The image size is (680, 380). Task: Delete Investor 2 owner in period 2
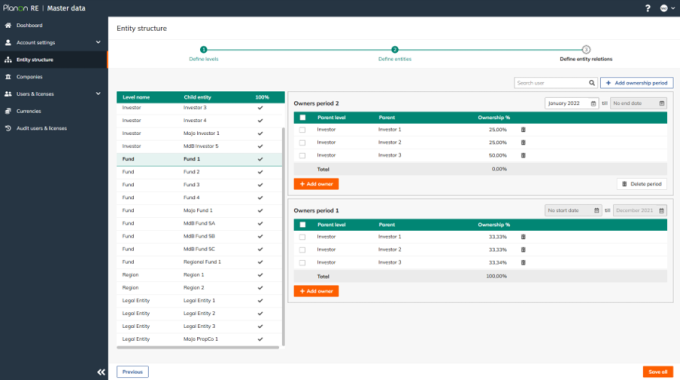pos(523,142)
